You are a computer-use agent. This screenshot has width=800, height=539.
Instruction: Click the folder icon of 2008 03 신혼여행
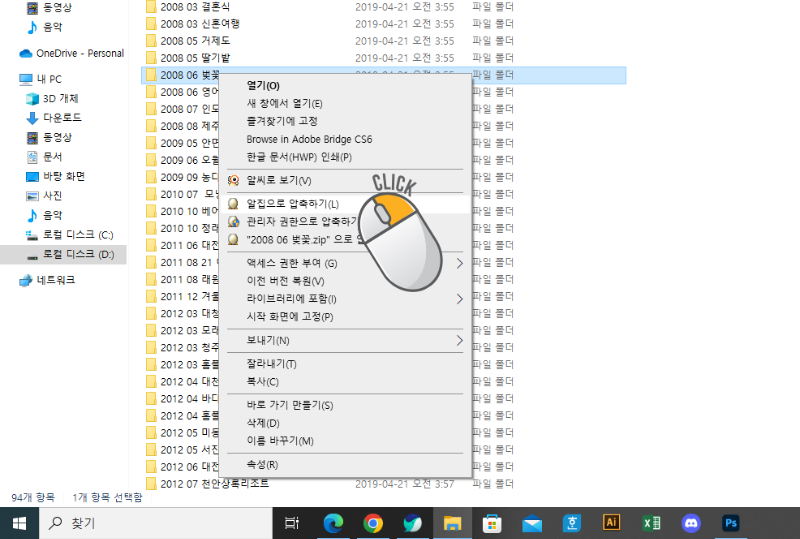pyautogui.click(x=151, y=24)
